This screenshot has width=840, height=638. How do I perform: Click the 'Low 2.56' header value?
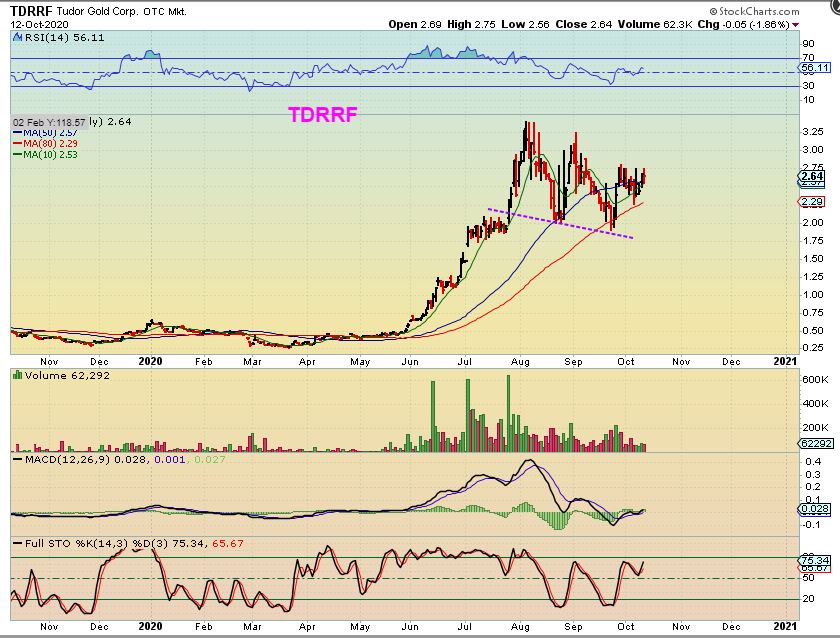(526, 25)
